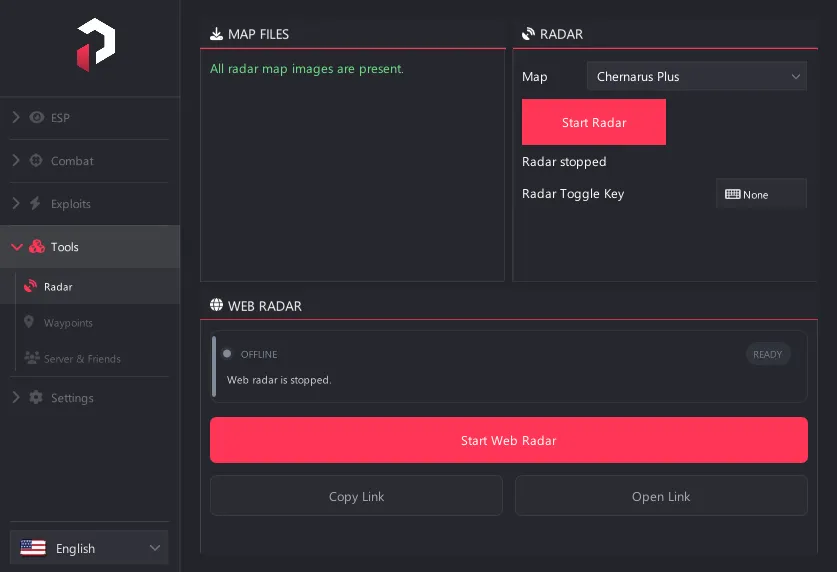This screenshot has width=837, height=572.
Task: Click the Combat crosshair icon
Action: [x=36, y=160]
